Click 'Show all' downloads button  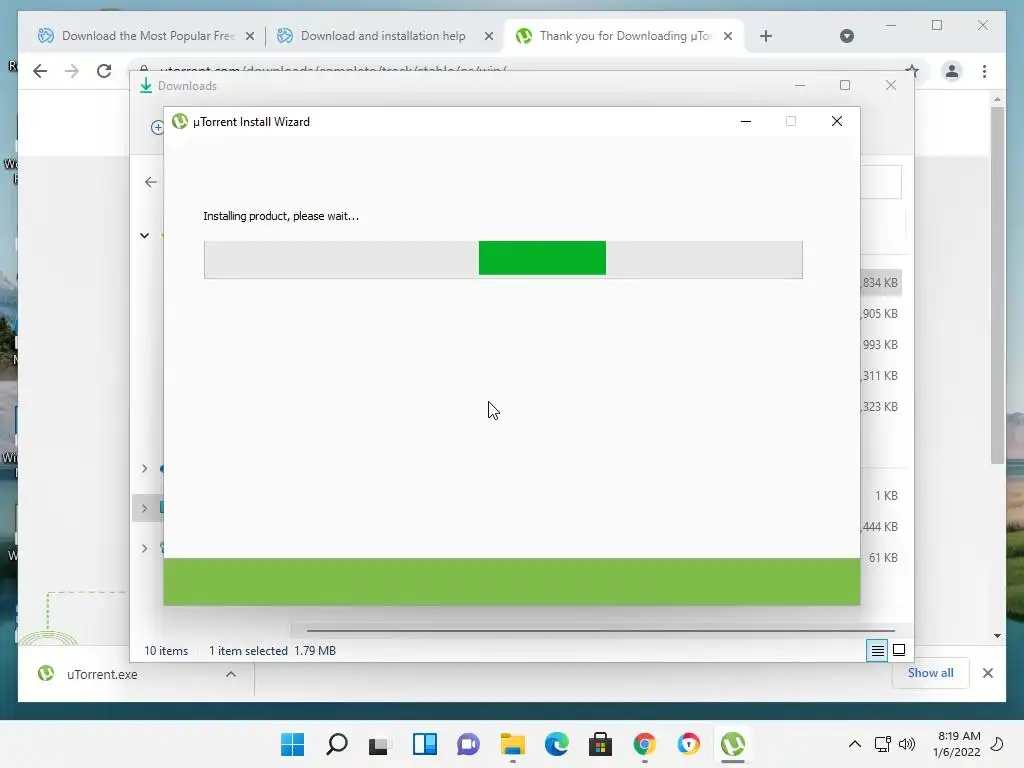[930, 673]
